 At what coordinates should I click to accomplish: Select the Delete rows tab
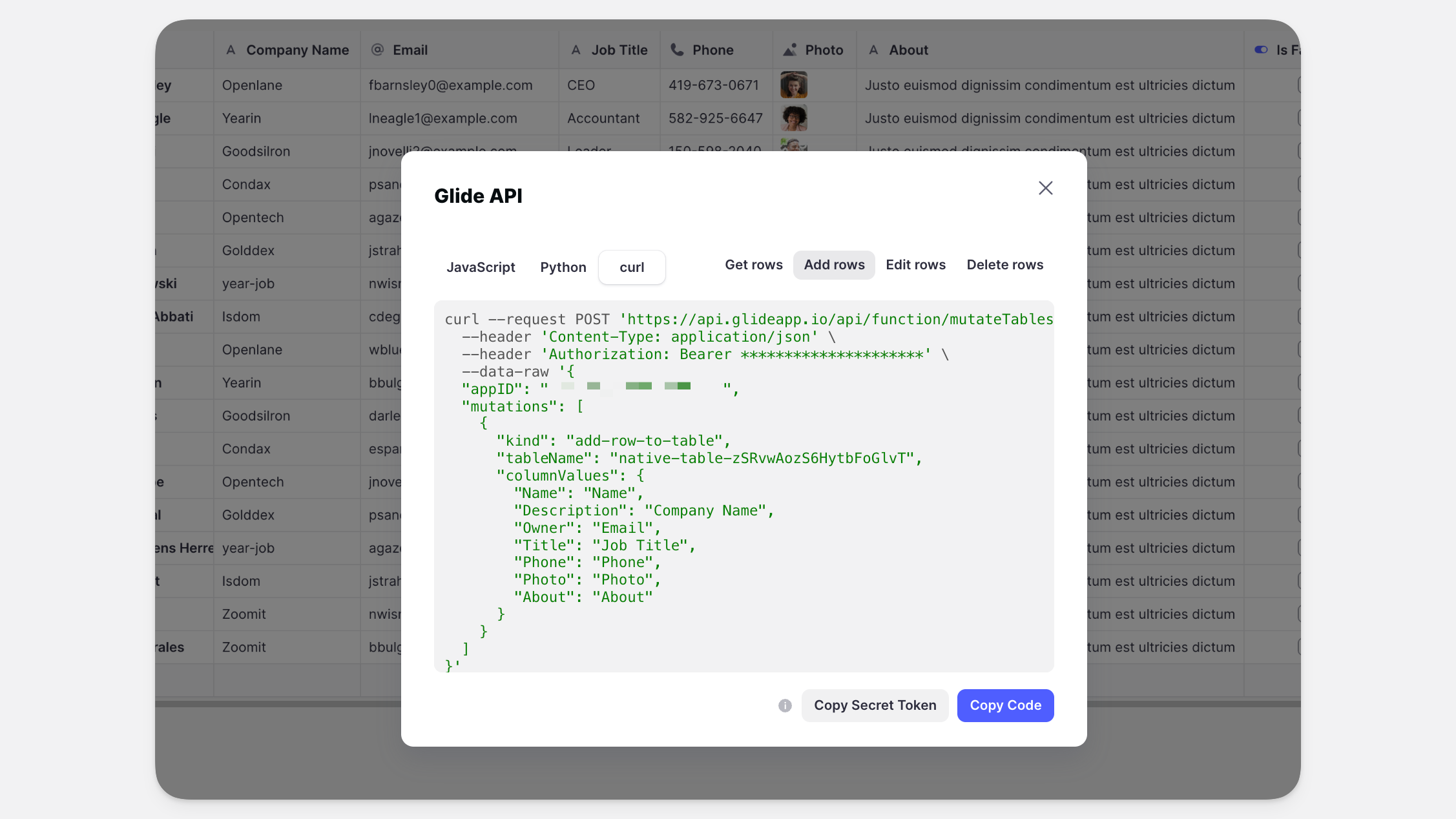(x=1004, y=265)
